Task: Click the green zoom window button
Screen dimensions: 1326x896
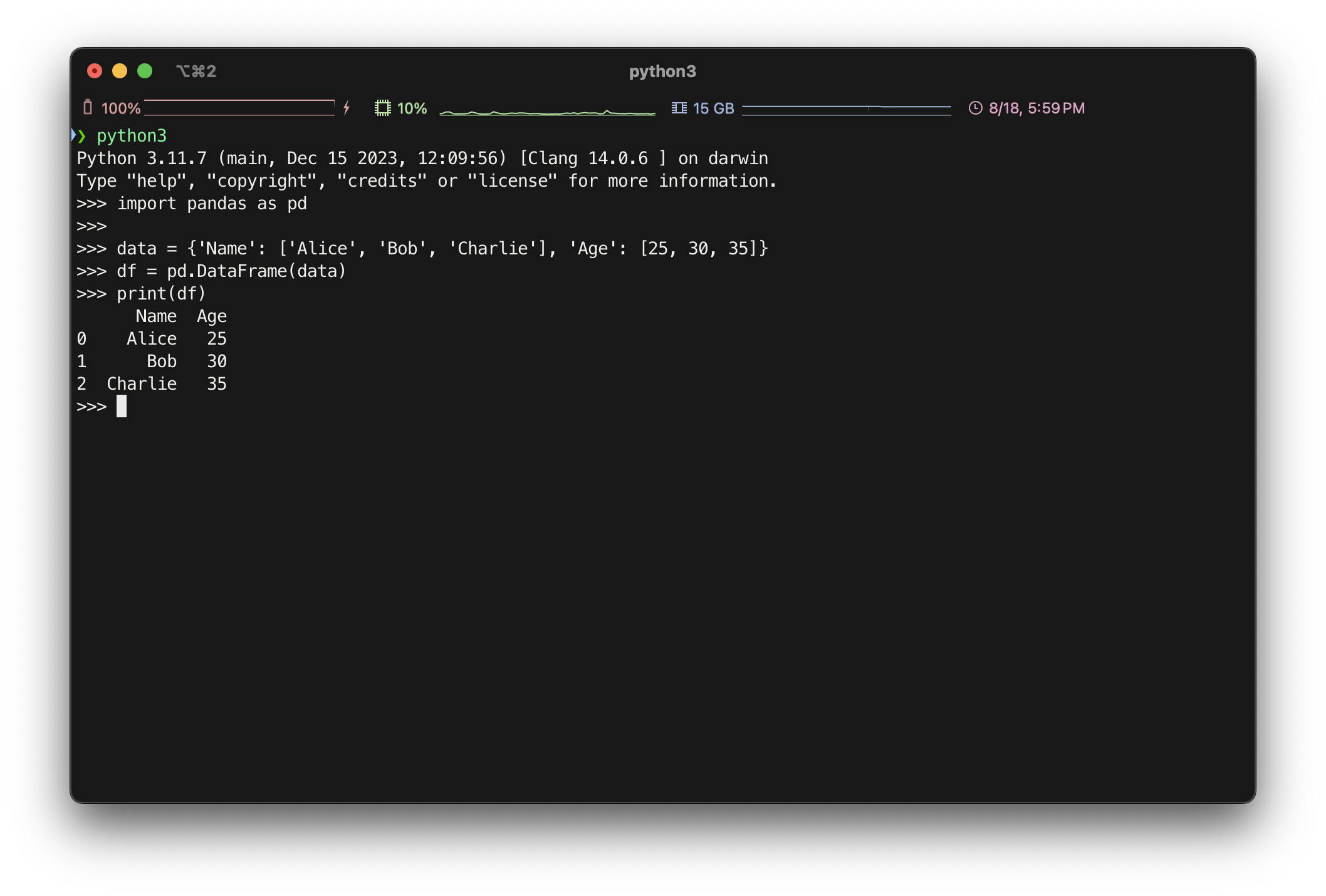Action: point(145,71)
